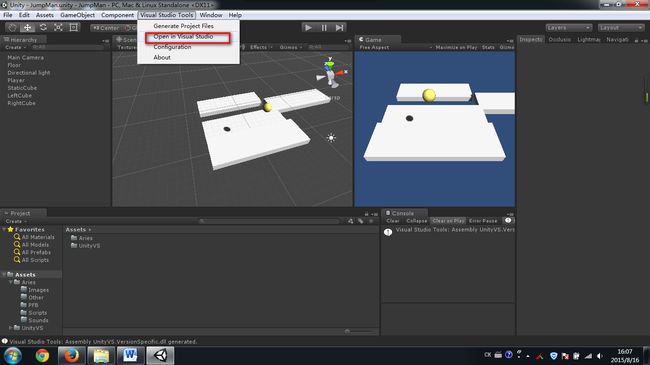Toggle Collapse in the Console panel
Viewport: 650px width, 365px height.
(416, 221)
